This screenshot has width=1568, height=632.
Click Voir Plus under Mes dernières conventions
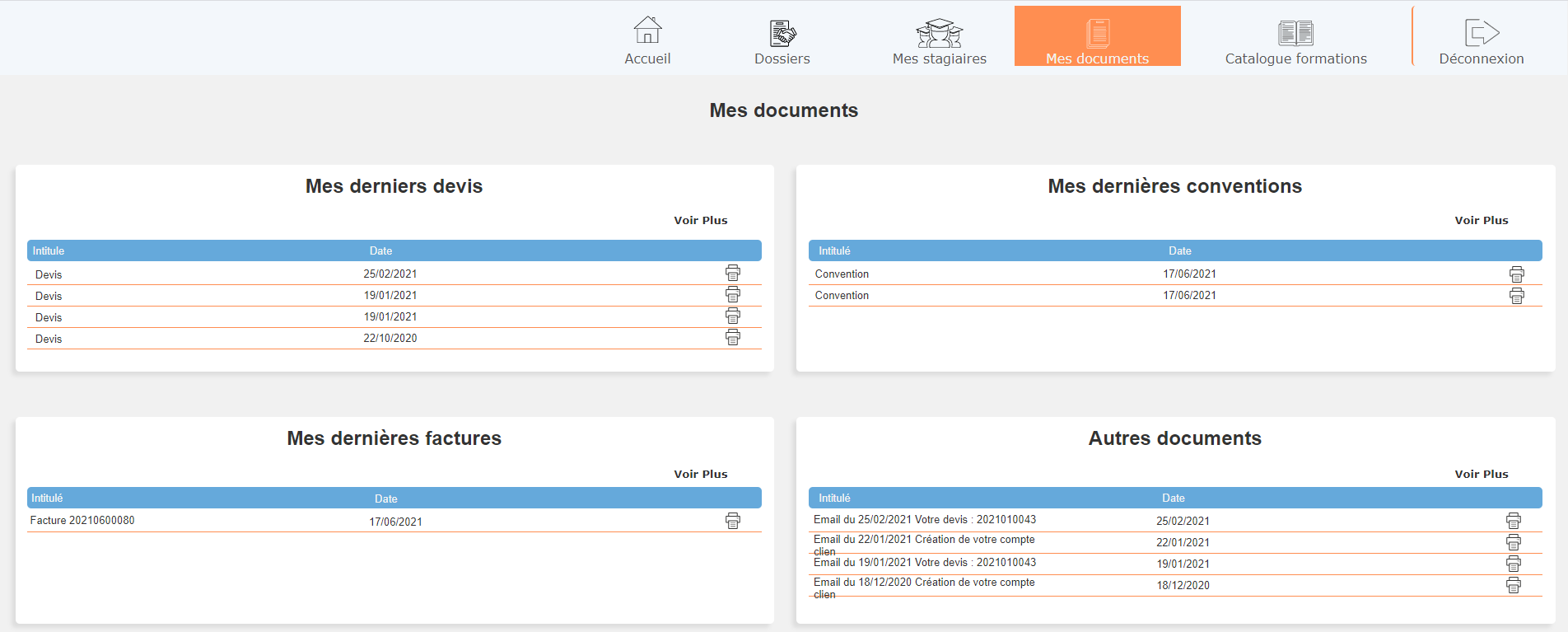[1481, 220]
